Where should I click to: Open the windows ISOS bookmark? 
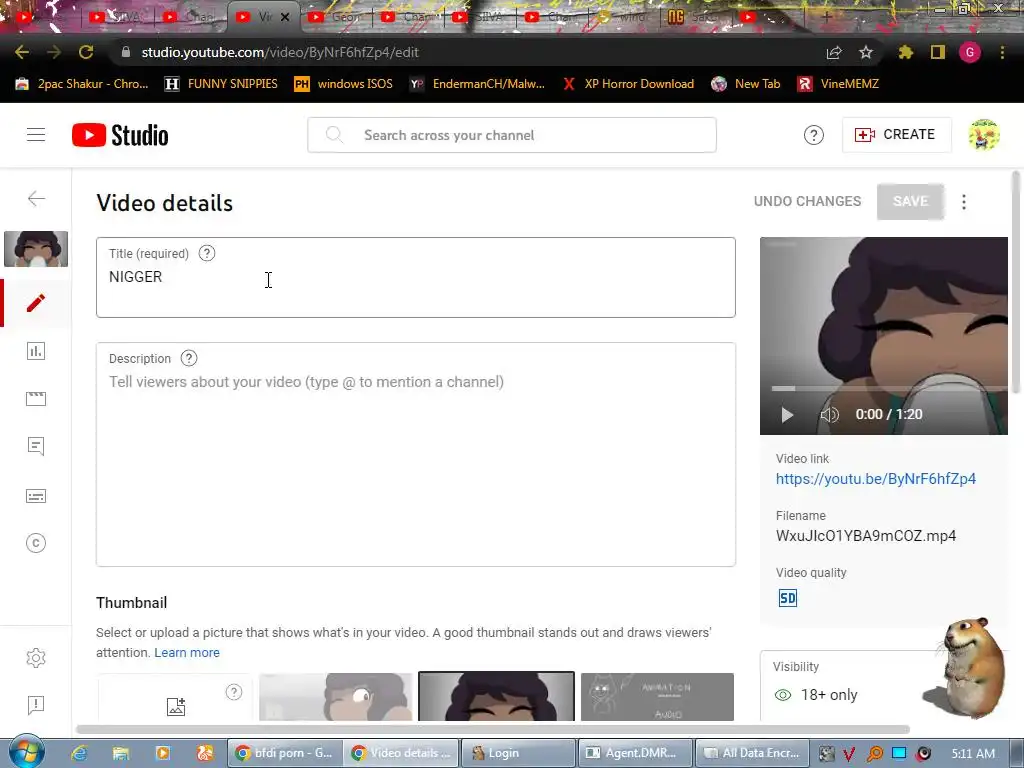coord(344,84)
